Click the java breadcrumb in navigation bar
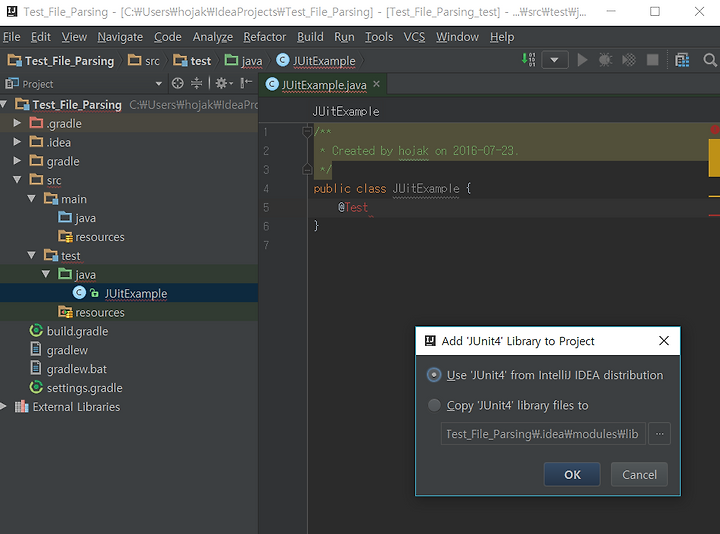This screenshot has height=534, width=720. click(x=244, y=61)
